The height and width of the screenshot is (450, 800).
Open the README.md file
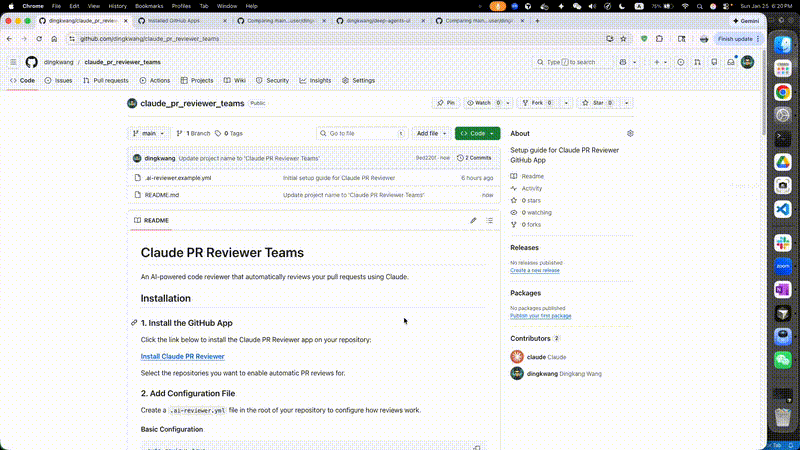[x=162, y=195]
